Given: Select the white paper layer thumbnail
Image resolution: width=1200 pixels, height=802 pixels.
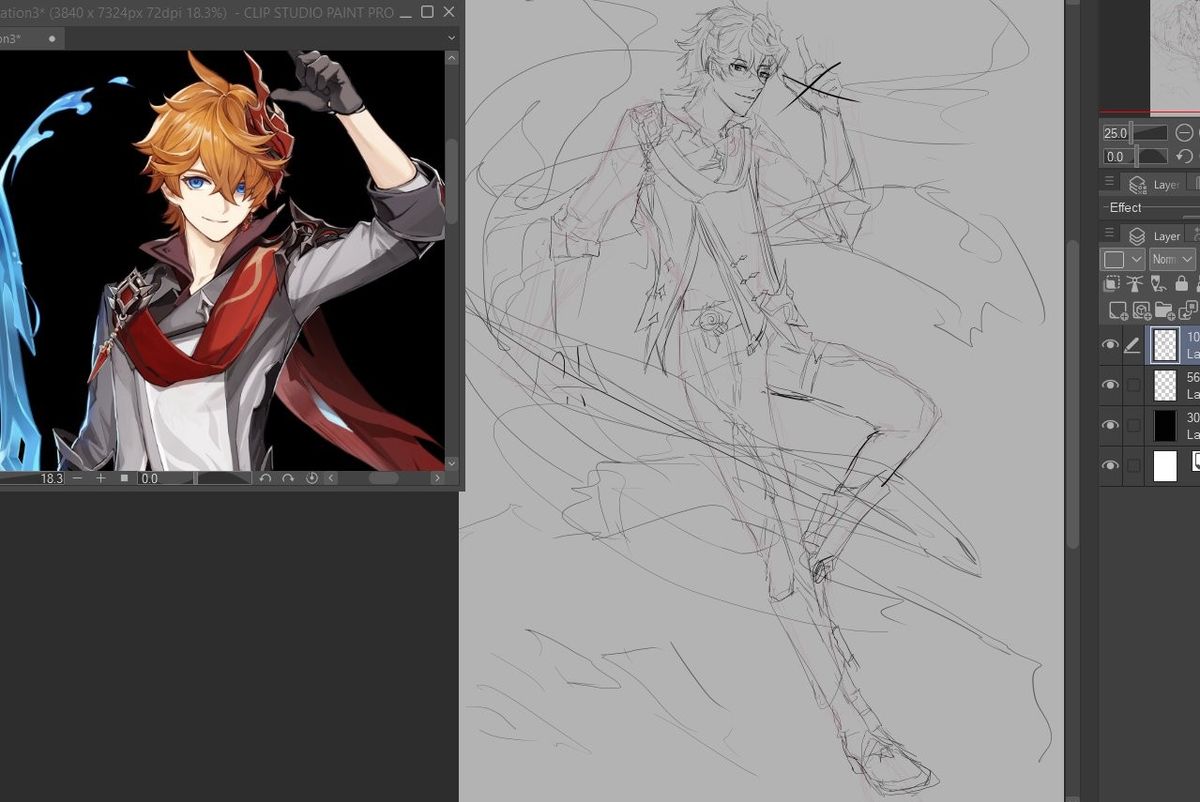Looking at the screenshot, I should [1165, 465].
